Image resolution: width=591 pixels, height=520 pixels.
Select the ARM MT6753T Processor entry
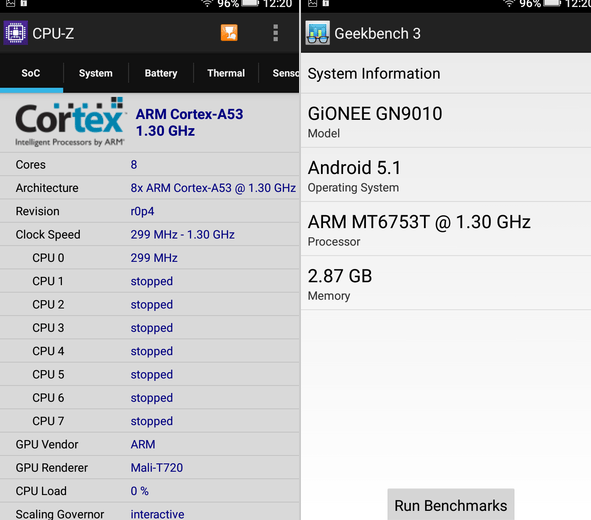pos(446,229)
